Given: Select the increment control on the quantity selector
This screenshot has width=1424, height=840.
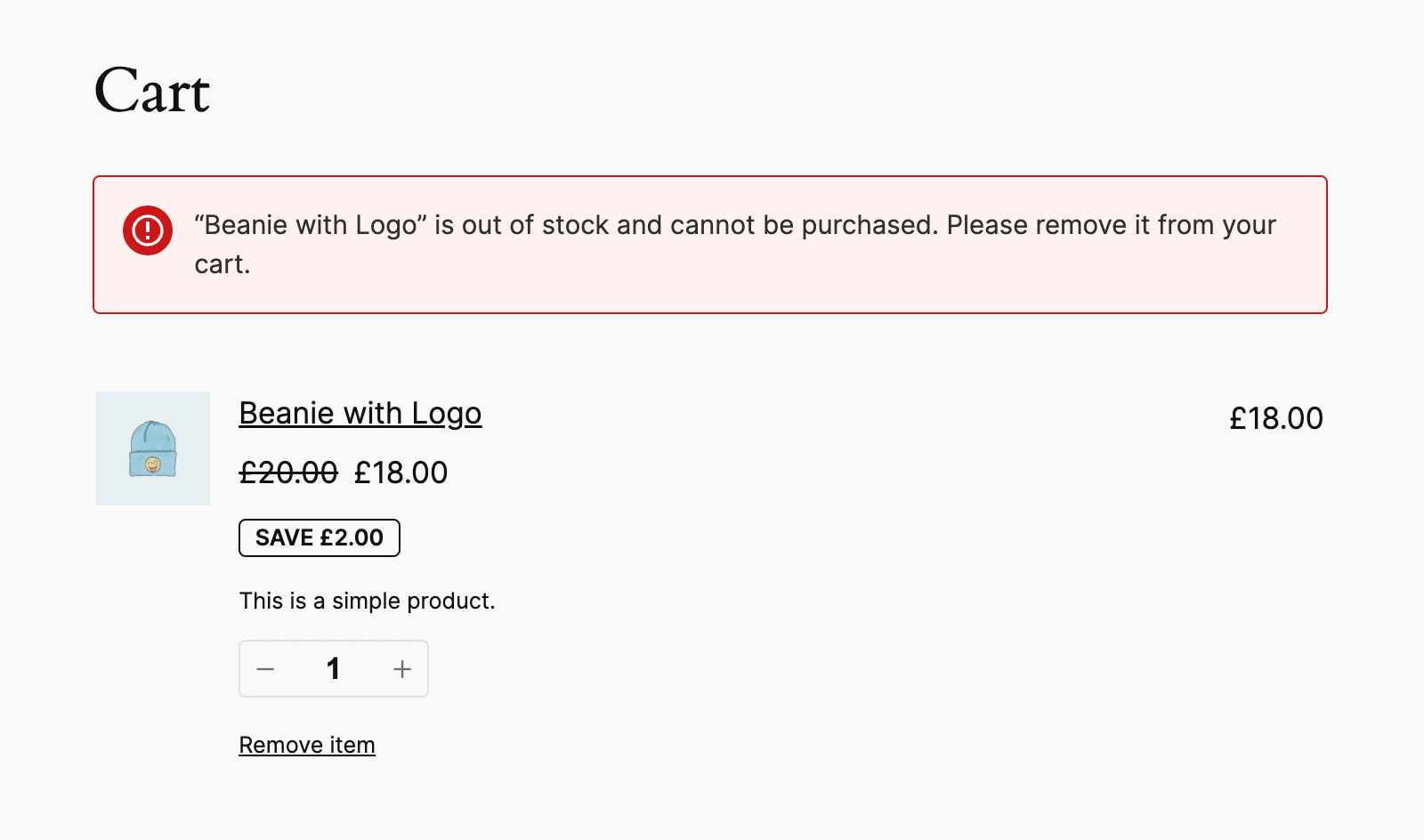Looking at the screenshot, I should coord(401,668).
